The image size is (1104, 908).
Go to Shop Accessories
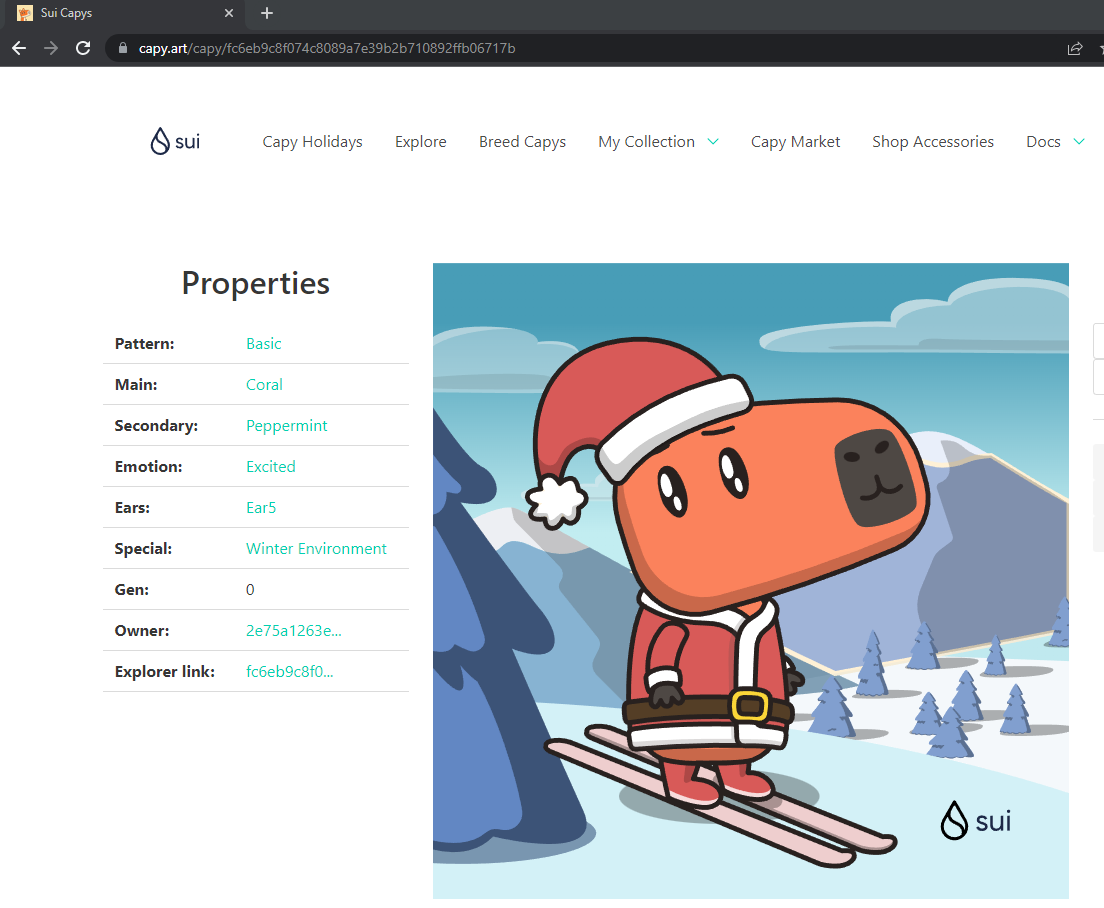coord(933,141)
